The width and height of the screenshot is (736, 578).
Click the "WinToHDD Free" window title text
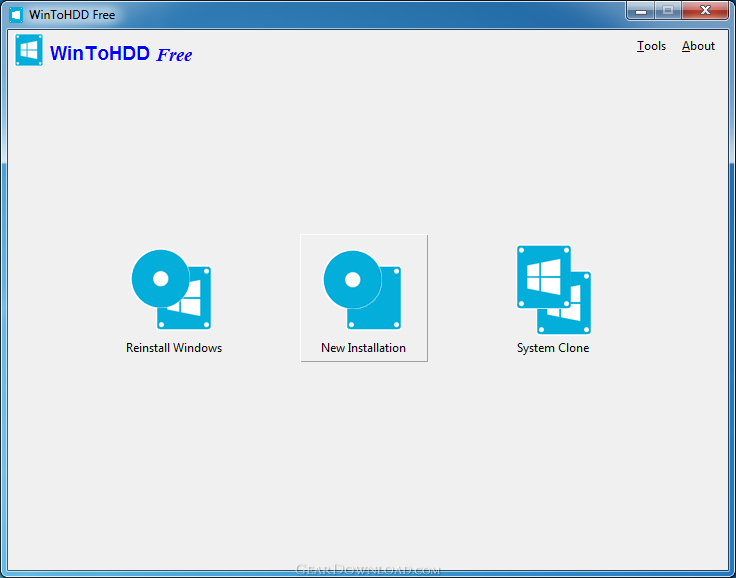click(x=72, y=15)
